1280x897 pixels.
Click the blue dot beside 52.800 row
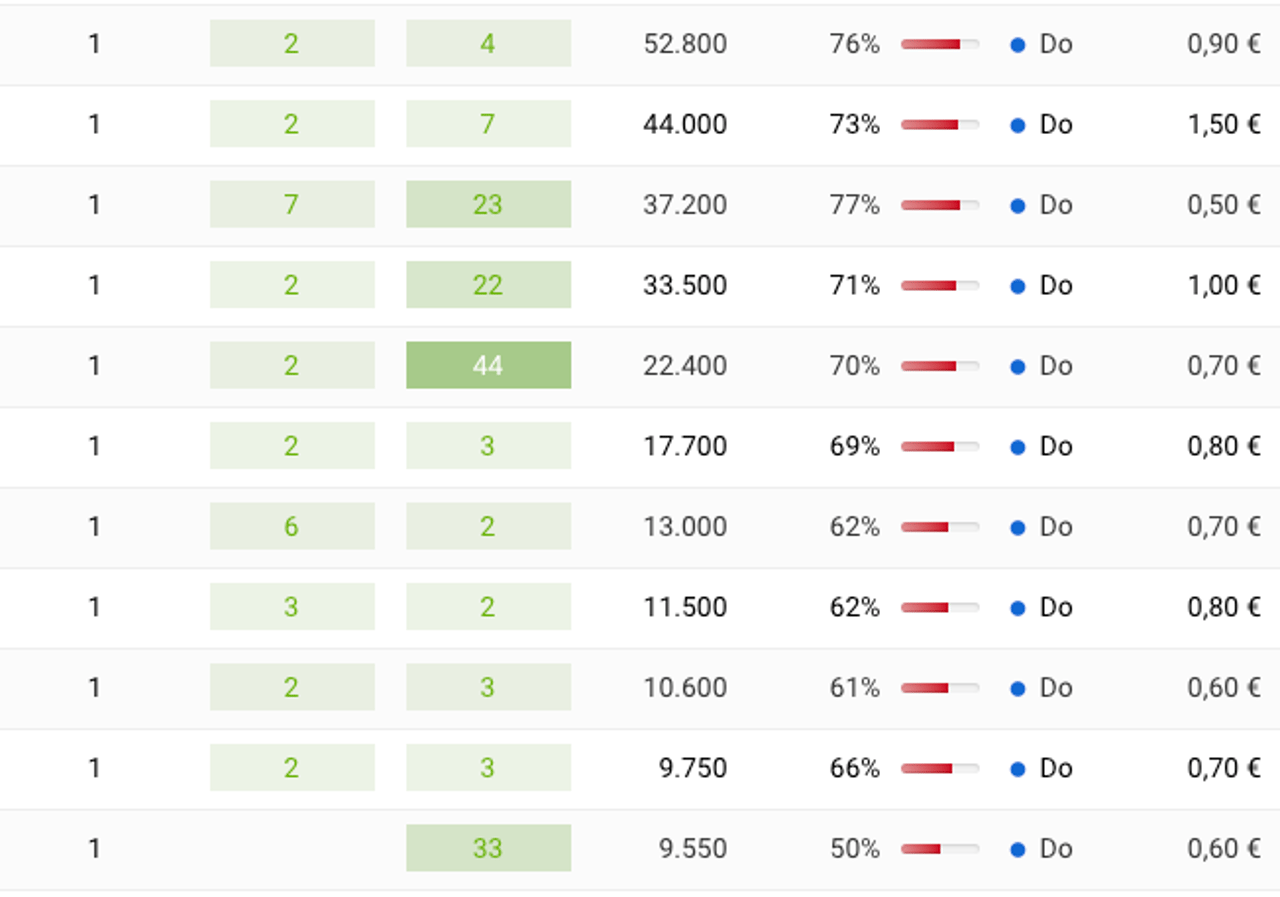point(1017,44)
